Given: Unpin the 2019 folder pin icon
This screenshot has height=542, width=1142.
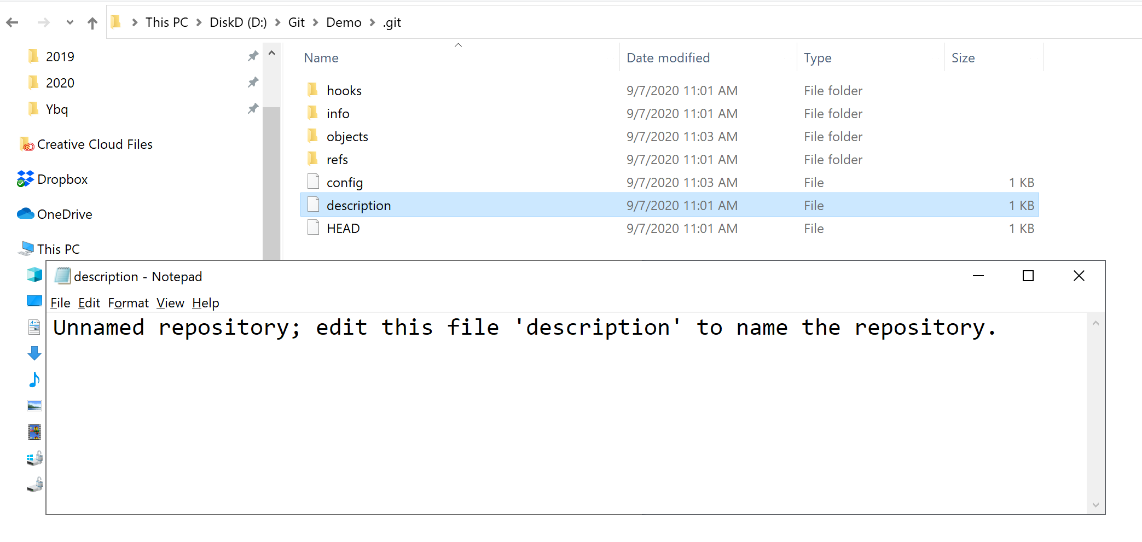Looking at the screenshot, I should 253,56.
